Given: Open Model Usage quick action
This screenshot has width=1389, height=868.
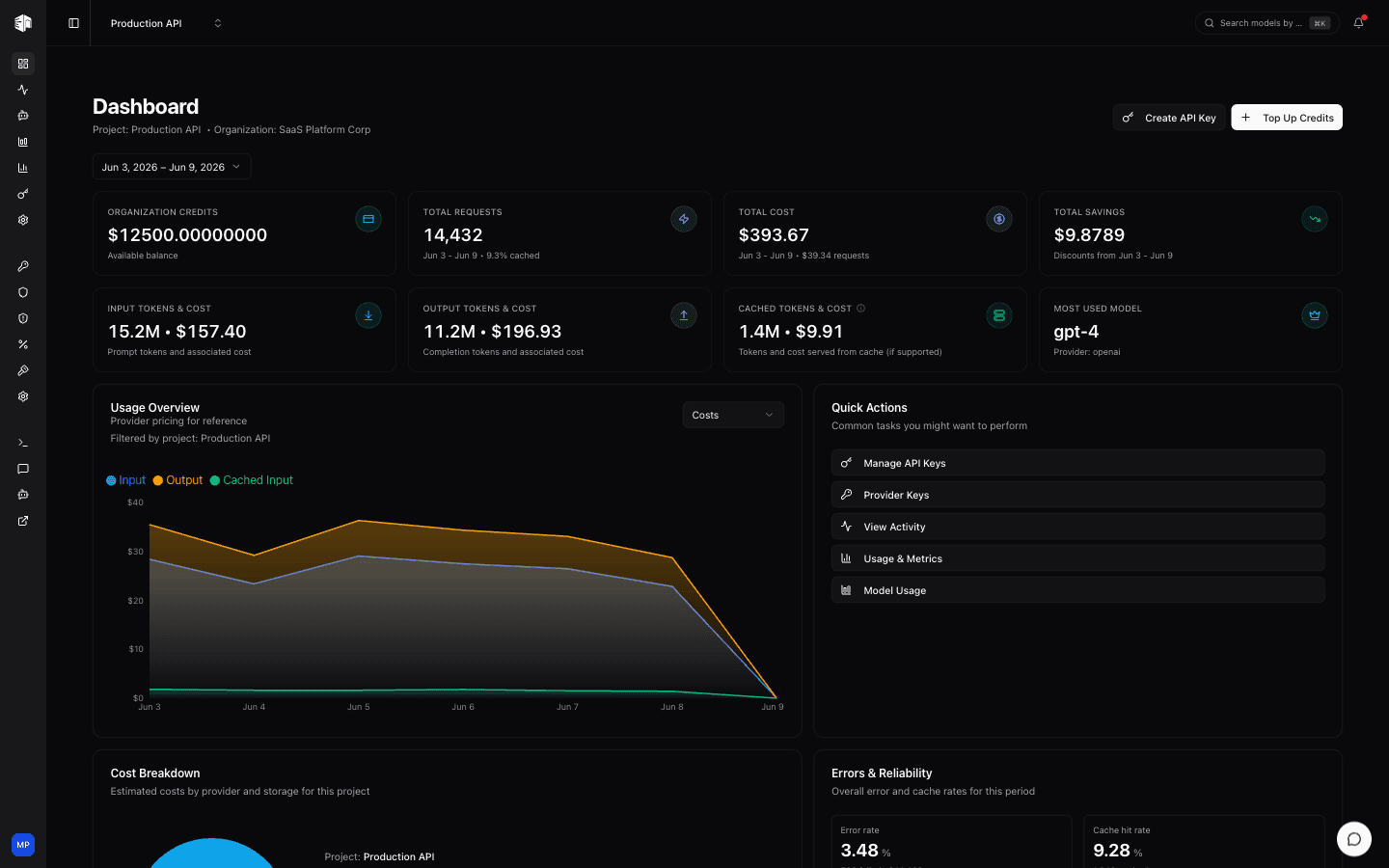Looking at the screenshot, I should 1077,590.
